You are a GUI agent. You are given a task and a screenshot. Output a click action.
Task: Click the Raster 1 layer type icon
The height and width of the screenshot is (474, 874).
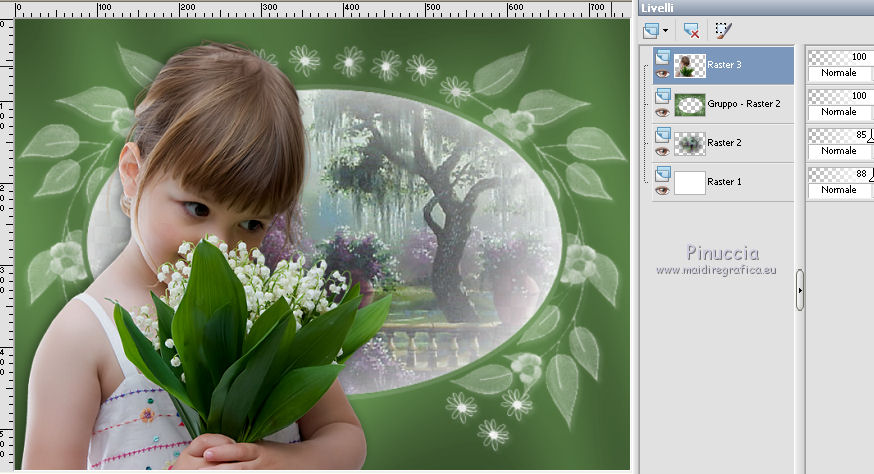coord(663,175)
